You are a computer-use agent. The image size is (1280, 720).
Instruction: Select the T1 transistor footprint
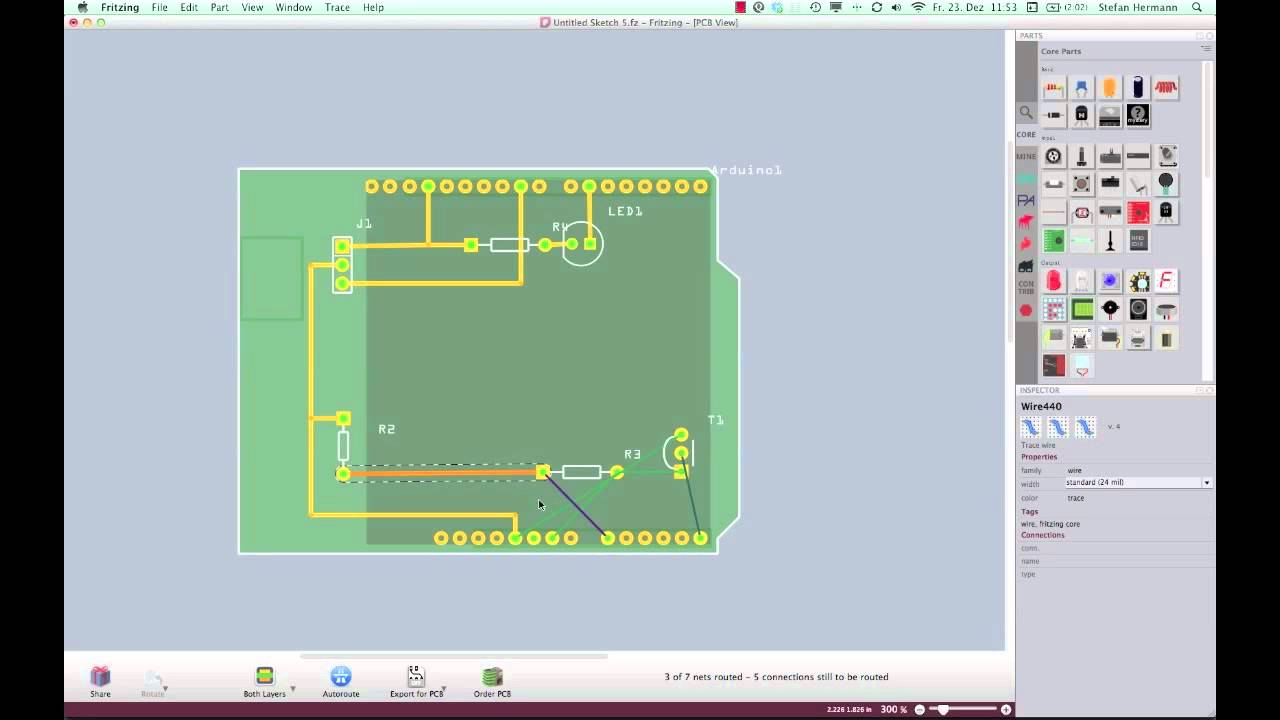click(680, 453)
